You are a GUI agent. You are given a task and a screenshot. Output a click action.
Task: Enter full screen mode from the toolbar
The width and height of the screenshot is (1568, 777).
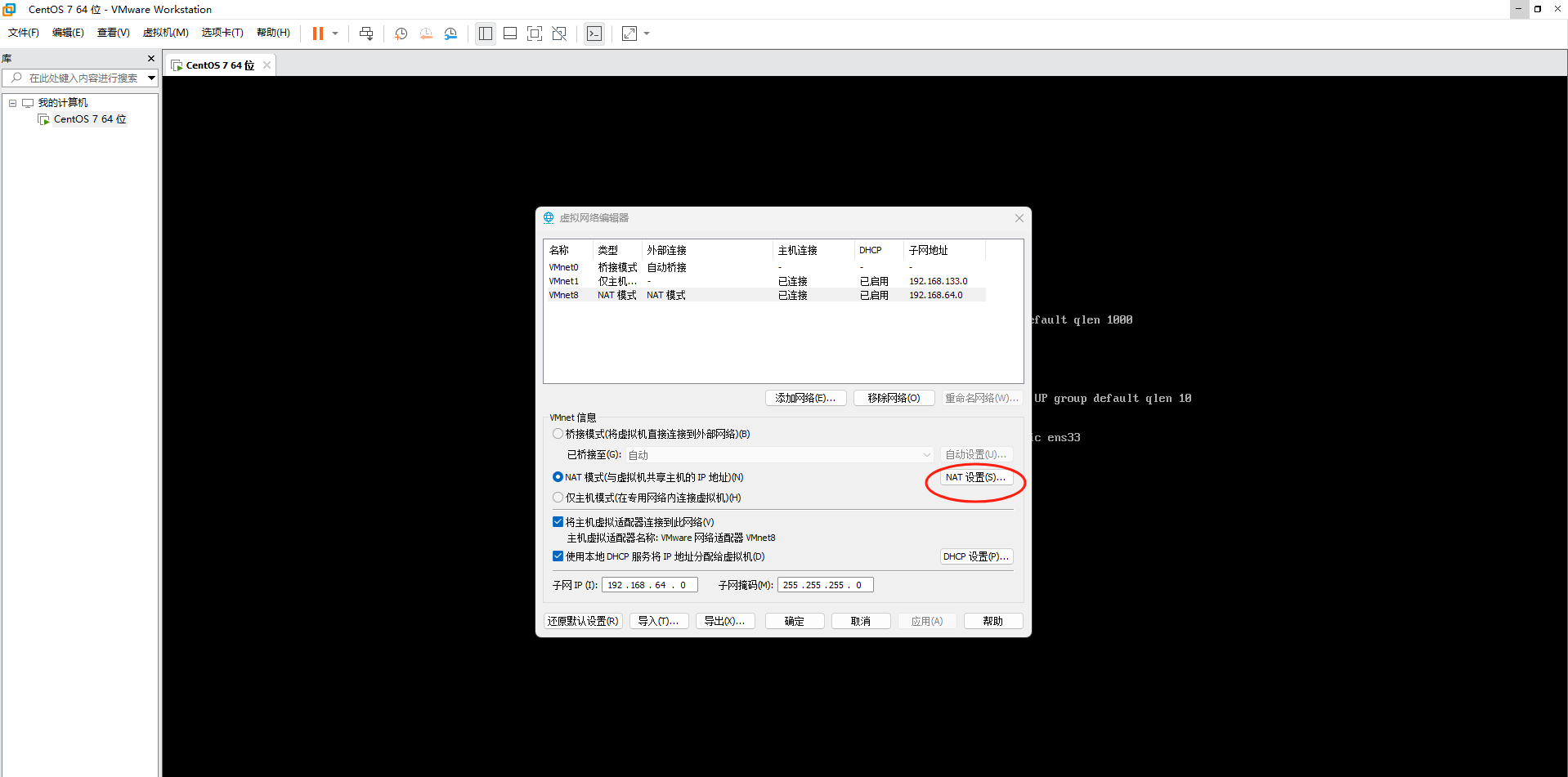tap(535, 33)
